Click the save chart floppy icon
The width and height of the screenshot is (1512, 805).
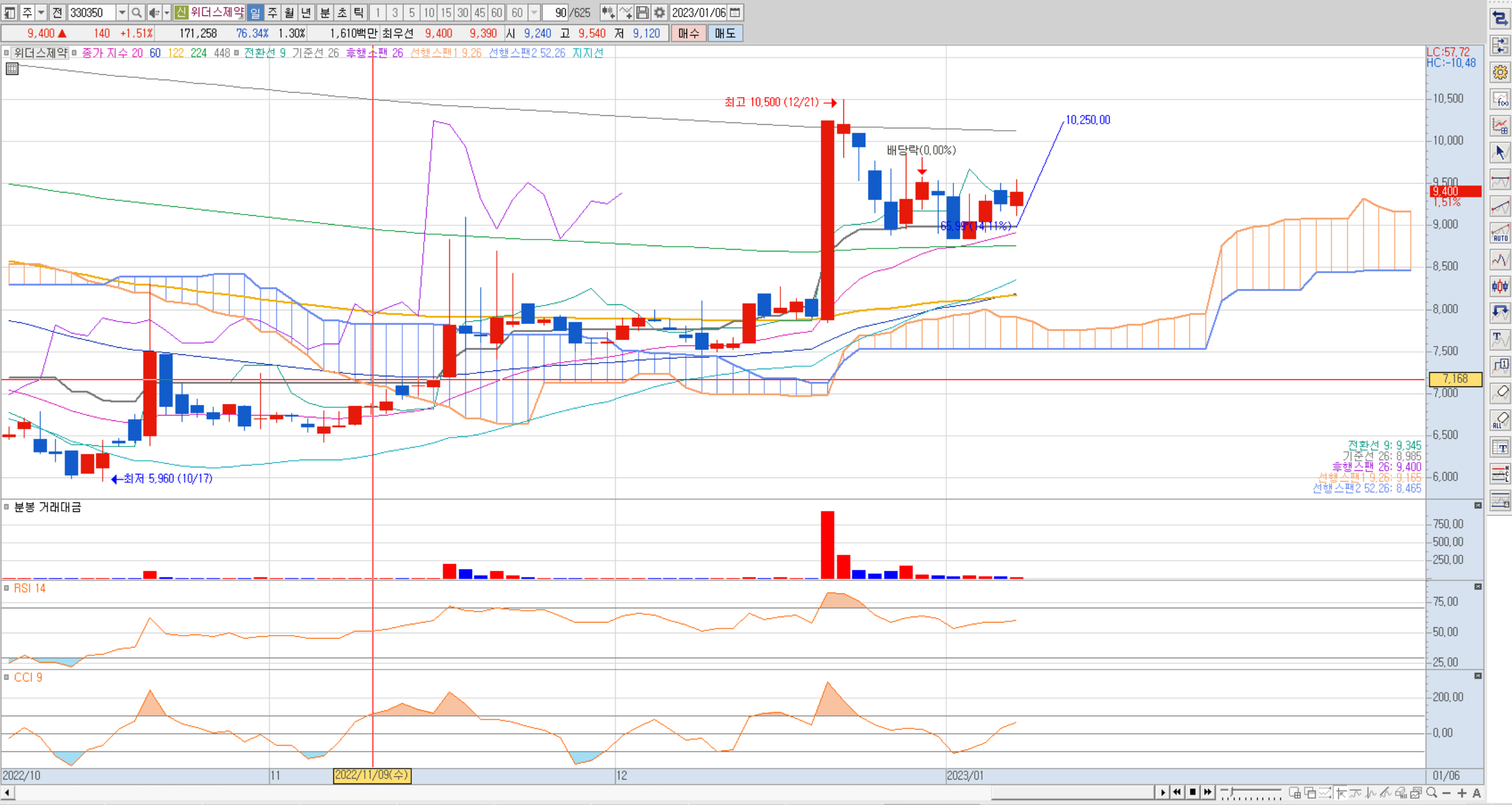[642, 12]
